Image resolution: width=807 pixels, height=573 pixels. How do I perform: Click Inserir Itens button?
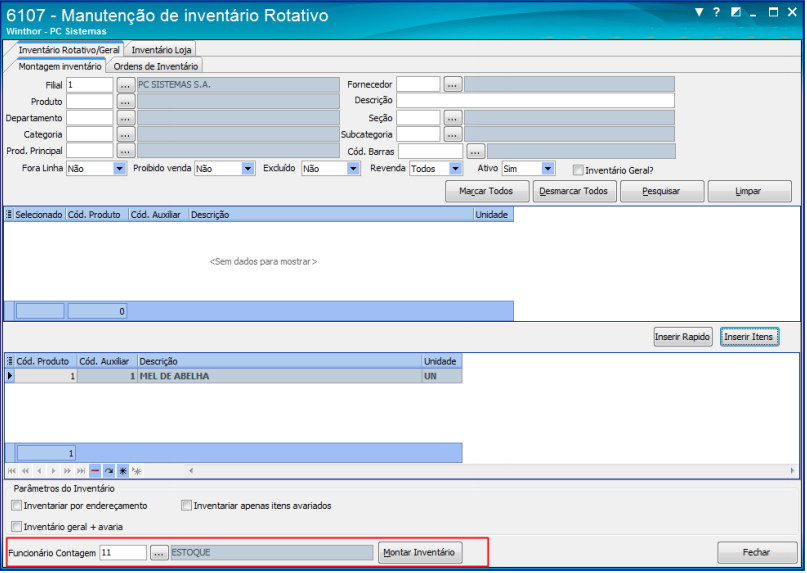pos(749,337)
